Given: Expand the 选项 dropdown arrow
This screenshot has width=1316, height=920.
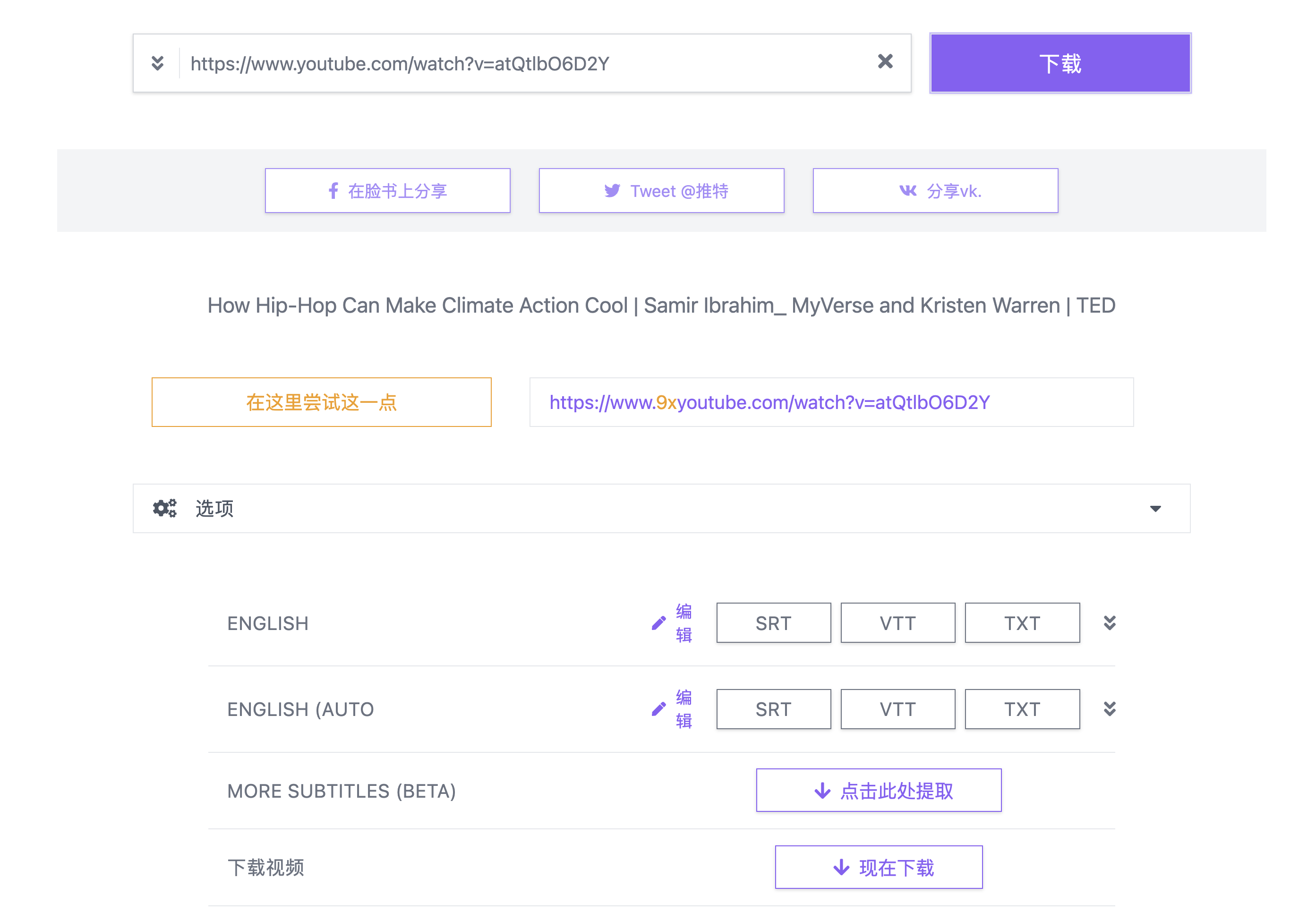Looking at the screenshot, I should pos(1155,509).
